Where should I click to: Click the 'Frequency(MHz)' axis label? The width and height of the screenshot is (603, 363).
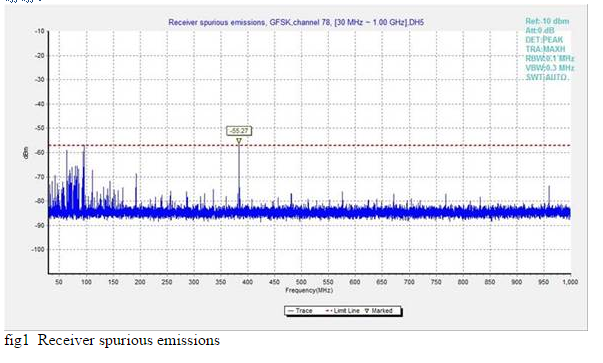[x=309, y=290]
